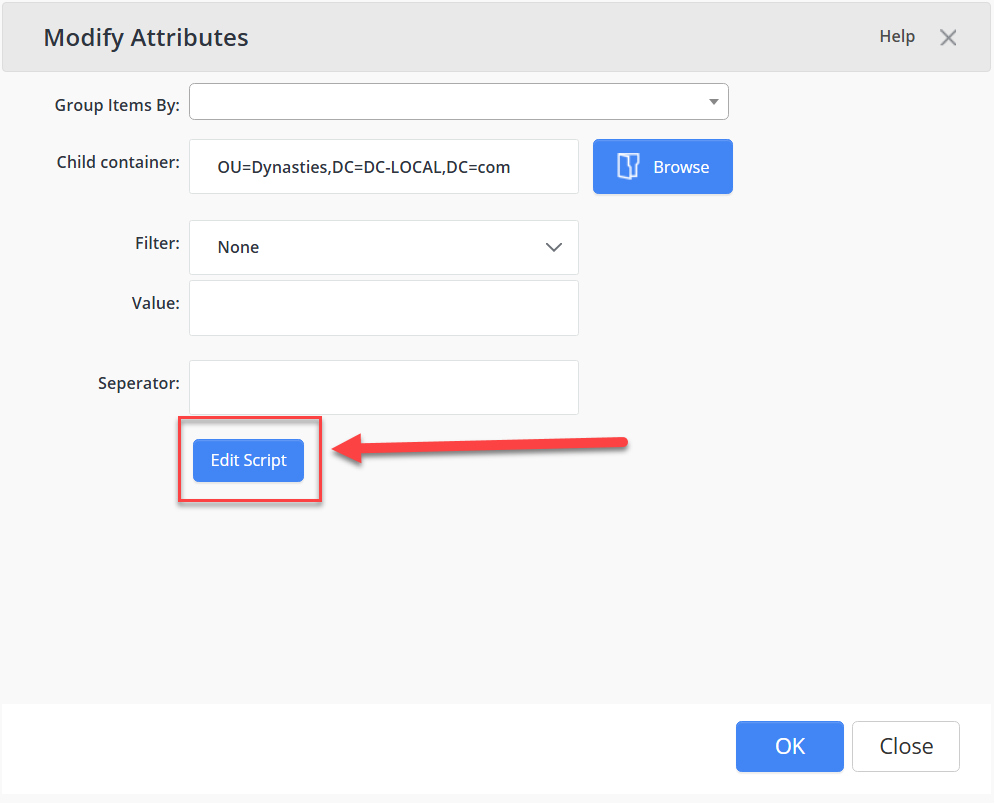Click the 'Seperator:' label

[x=139, y=383]
